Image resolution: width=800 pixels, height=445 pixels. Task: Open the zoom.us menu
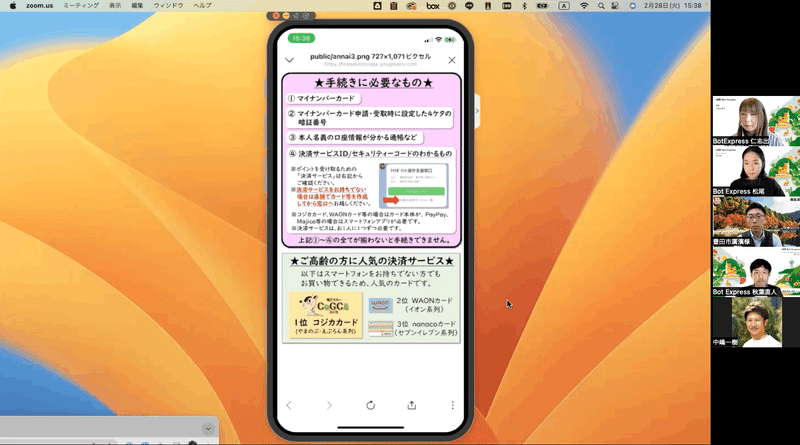coord(40,6)
